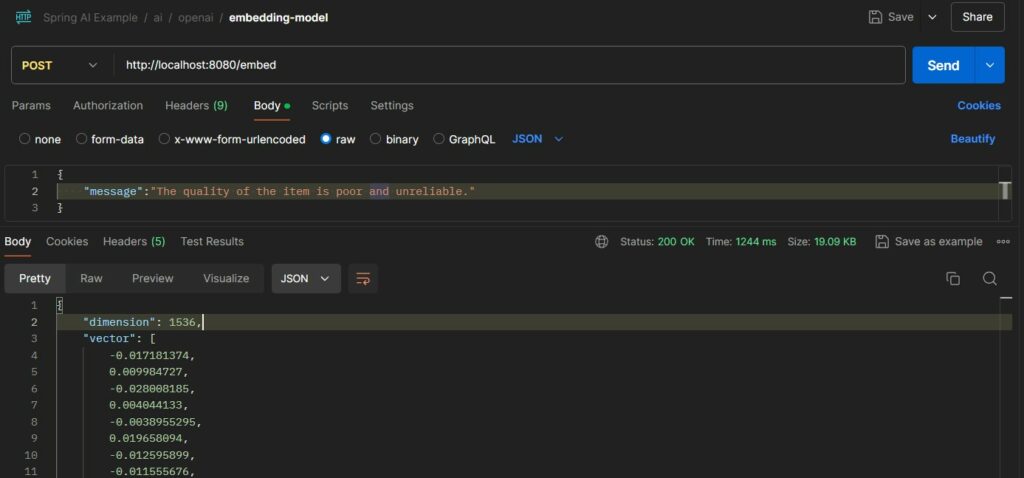1024x478 pixels.
Task: Open the response Headers (5) tab
Action: 134,241
